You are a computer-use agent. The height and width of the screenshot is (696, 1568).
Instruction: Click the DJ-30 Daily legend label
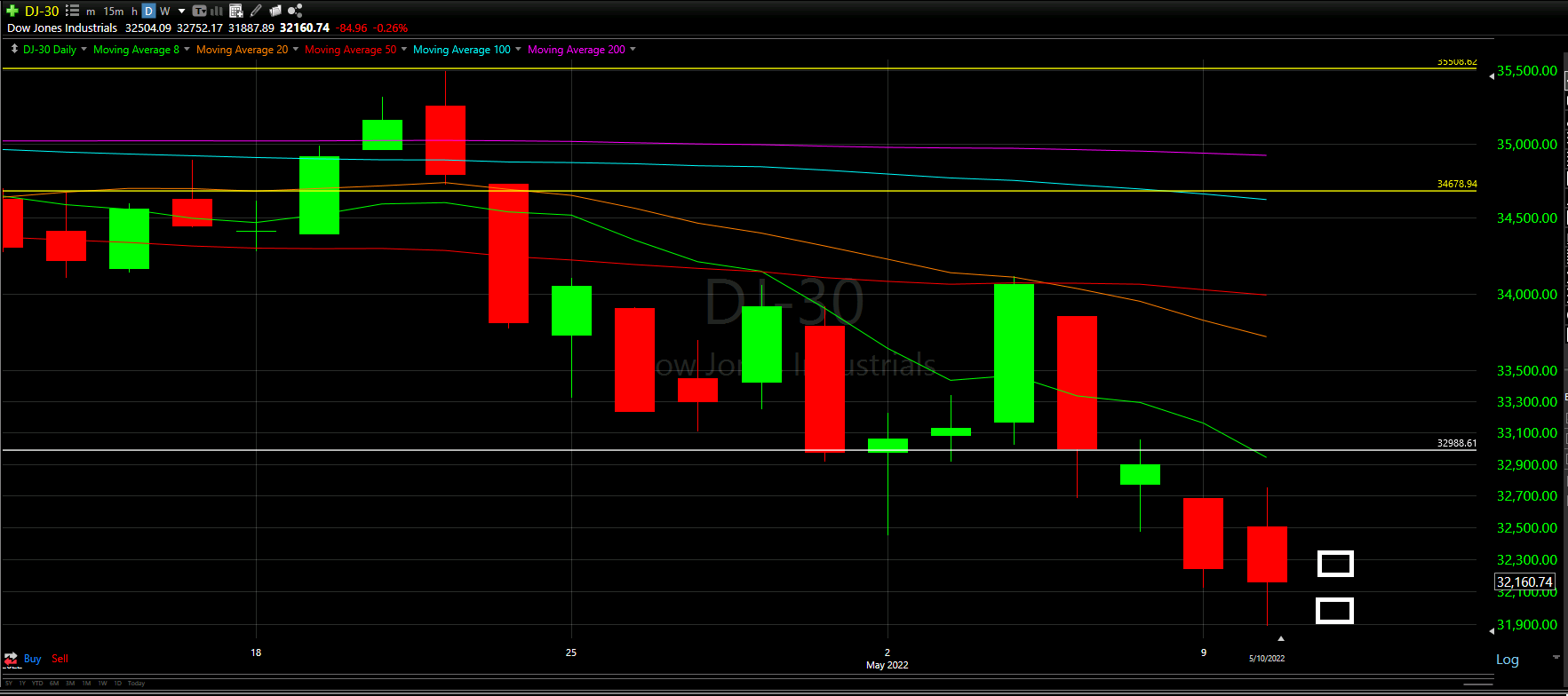point(50,50)
